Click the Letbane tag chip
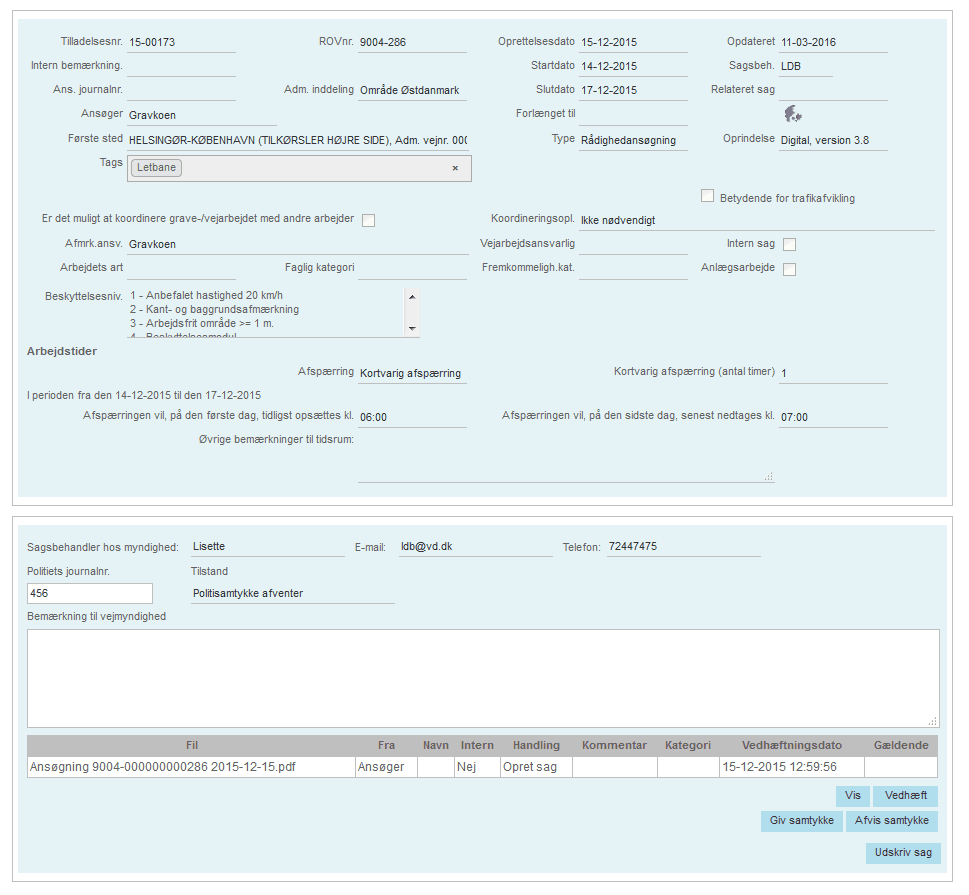 click(156, 168)
